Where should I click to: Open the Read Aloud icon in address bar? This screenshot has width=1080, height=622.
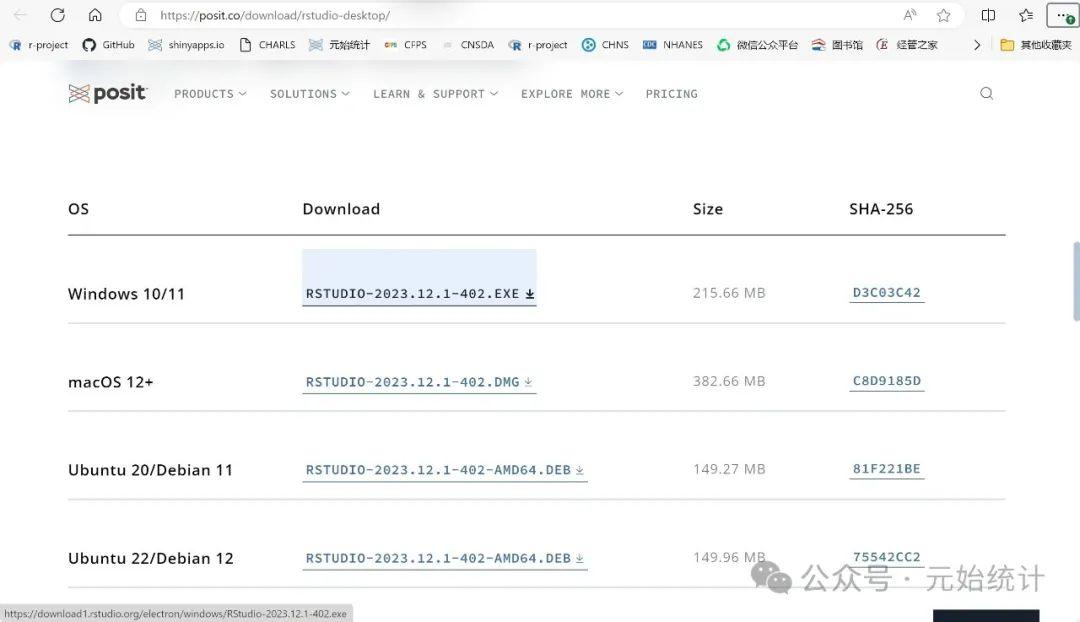[x=910, y=15]
